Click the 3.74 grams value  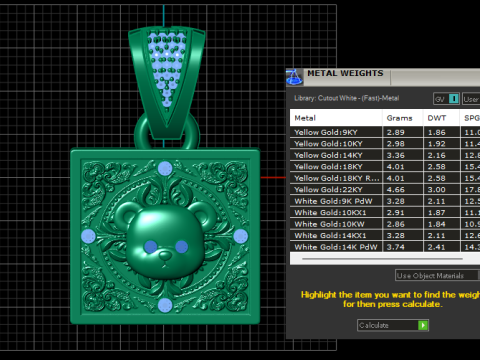coord(396,247)
